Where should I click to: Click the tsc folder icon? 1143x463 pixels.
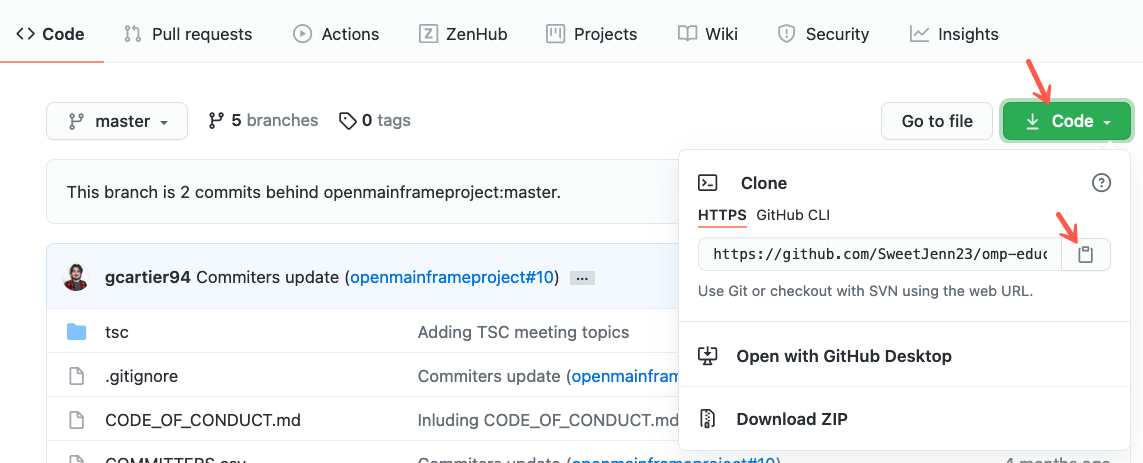tap(77, 332)
